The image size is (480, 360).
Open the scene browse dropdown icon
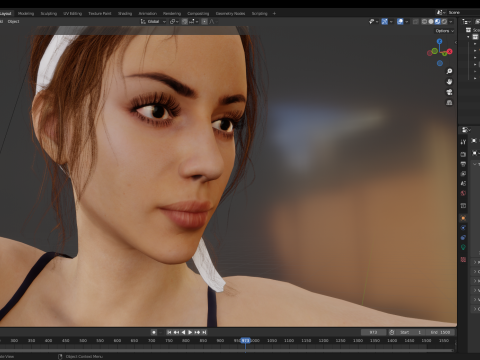point(441,12)
